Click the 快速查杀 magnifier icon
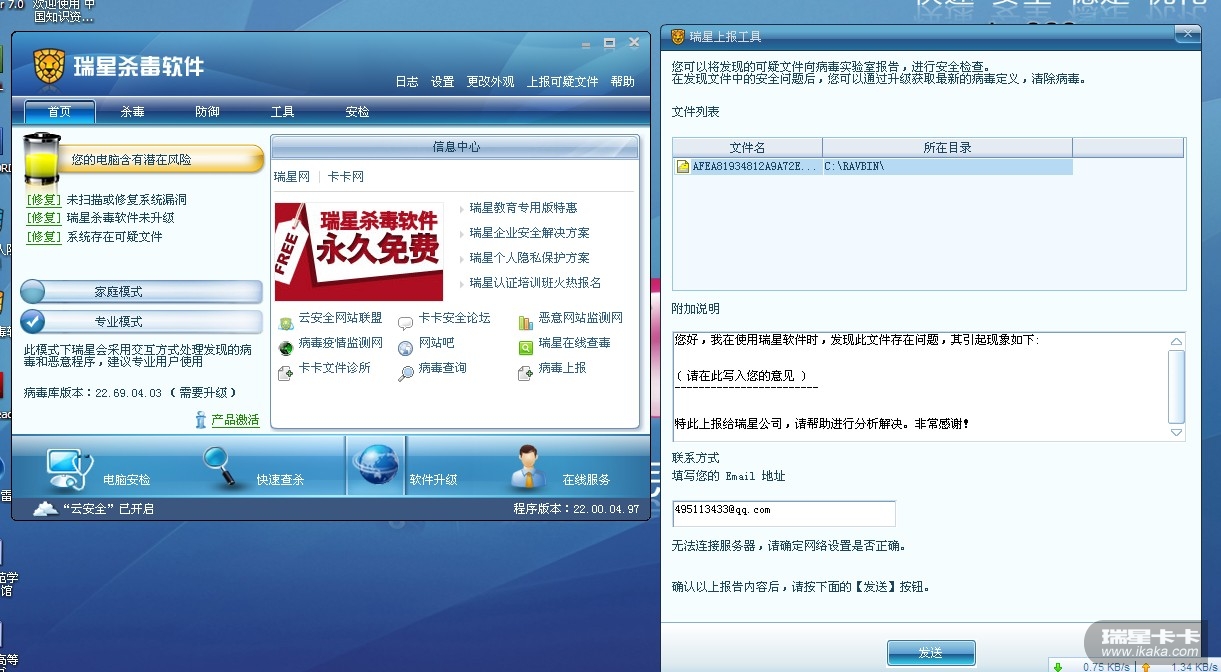 (x=219, y=466)
